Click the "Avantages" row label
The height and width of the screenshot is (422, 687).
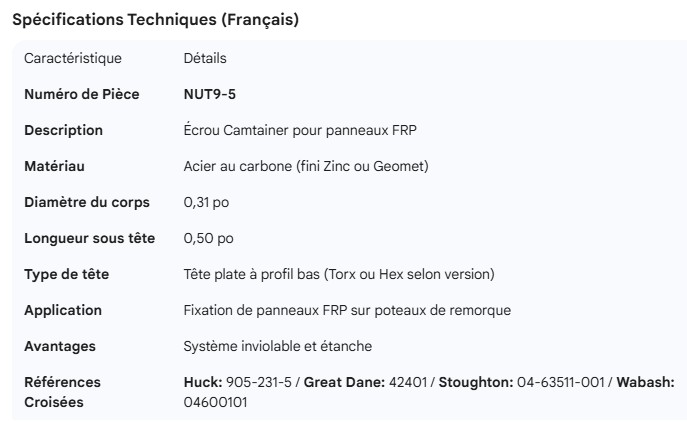pyautogui.click(x=60, y=347)
